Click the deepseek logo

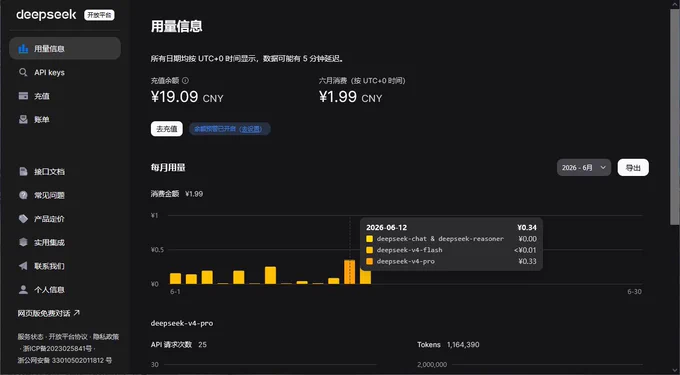[46, 15]
